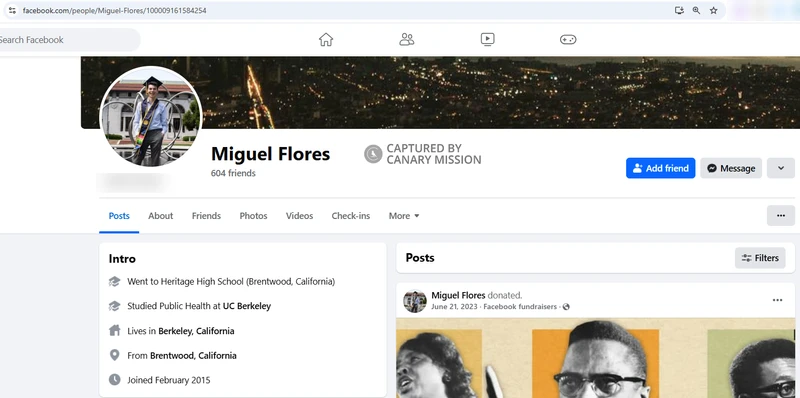Select the Videos tab
Viewport: 800px width, 398px height.
pos(299,216)
